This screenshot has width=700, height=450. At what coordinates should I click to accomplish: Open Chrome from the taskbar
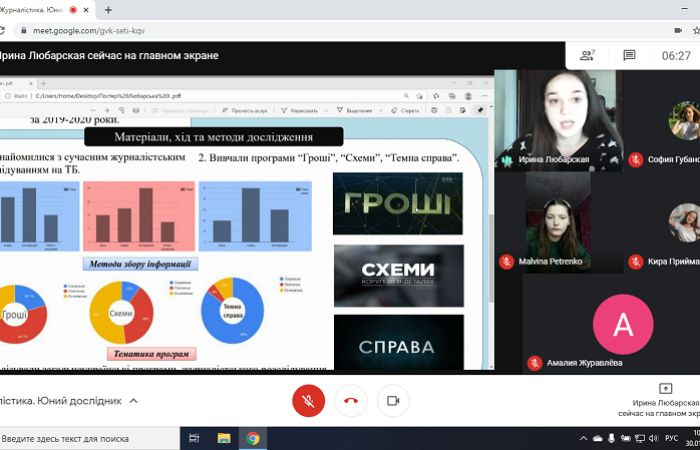253,438
